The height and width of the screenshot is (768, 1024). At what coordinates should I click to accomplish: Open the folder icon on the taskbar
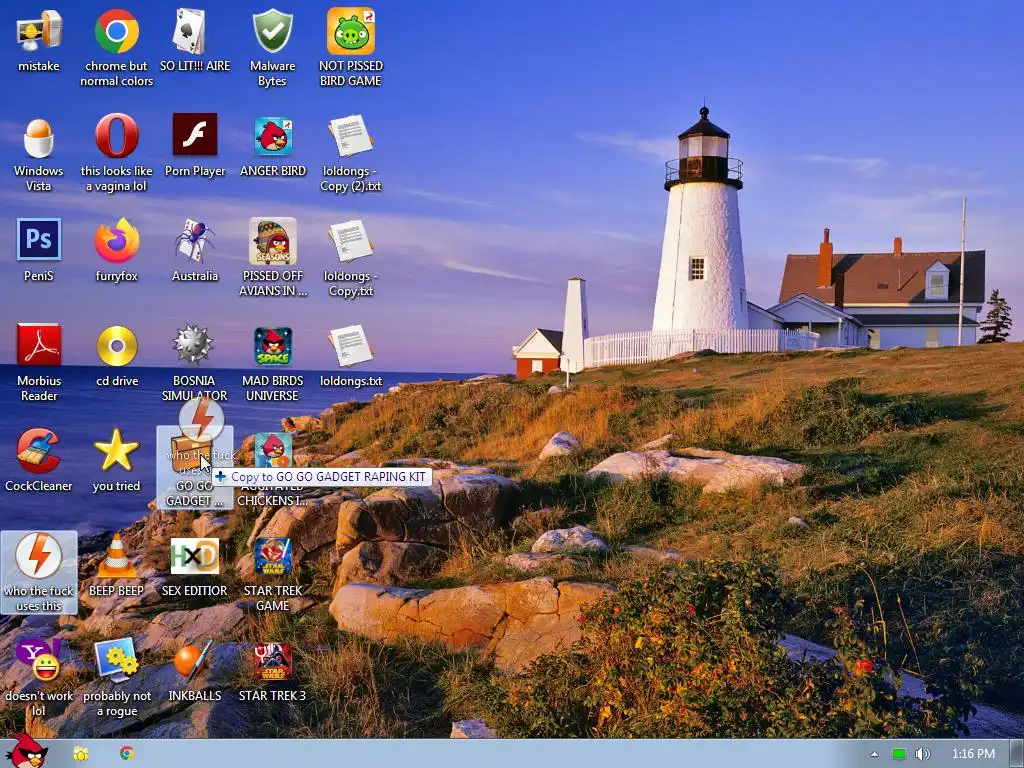pos(81,754)
